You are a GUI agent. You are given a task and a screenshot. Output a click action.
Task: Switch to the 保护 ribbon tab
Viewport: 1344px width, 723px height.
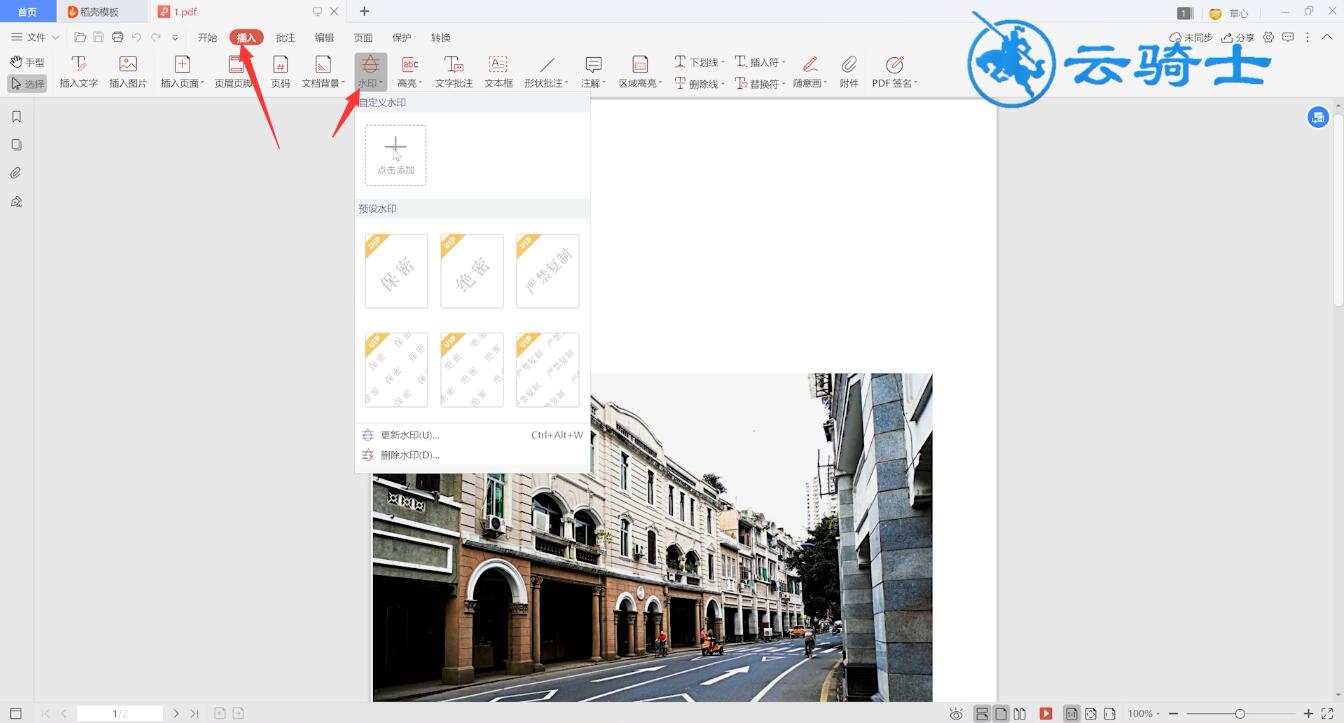[402, 38]
